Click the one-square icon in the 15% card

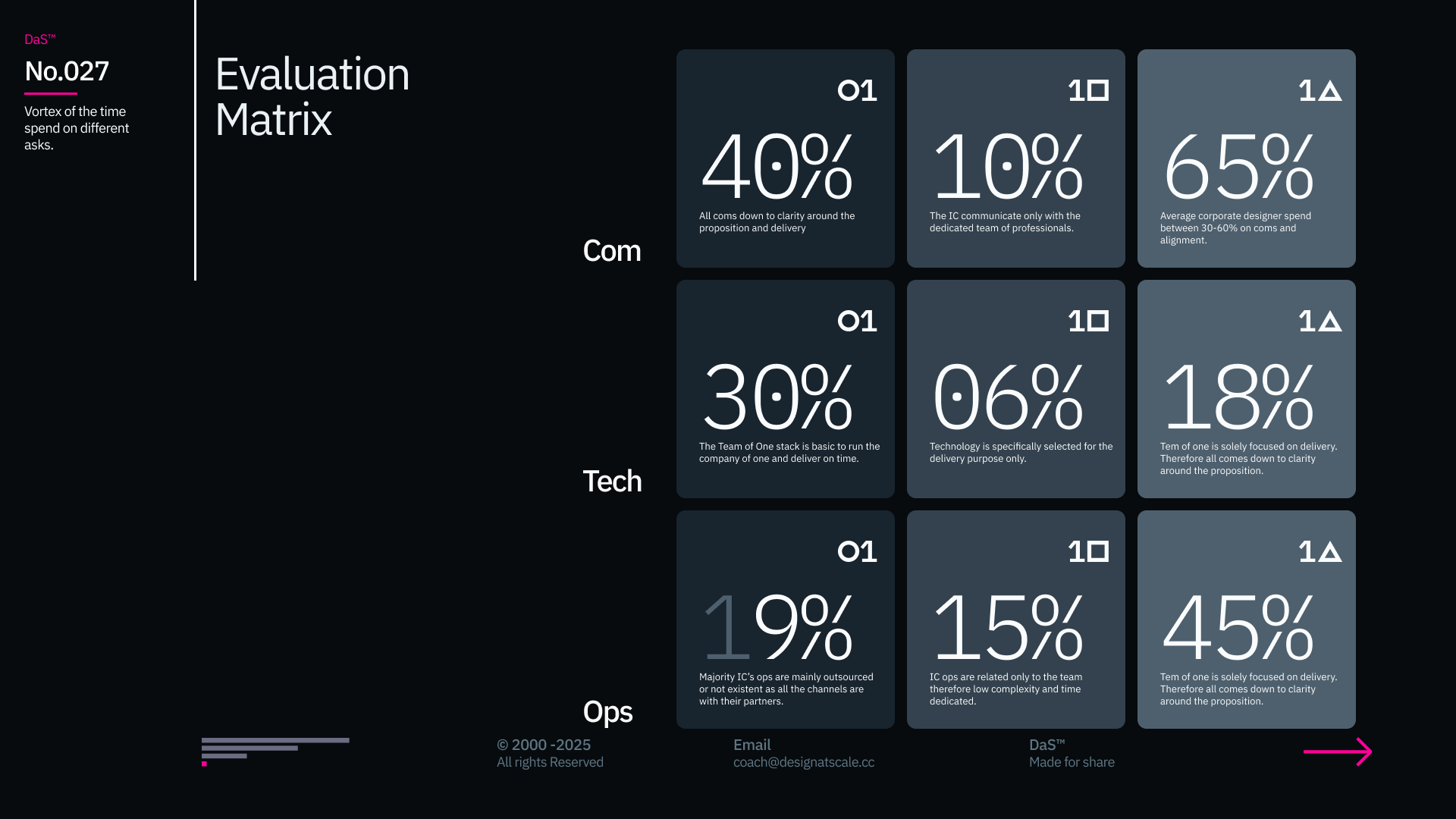[1088, 551]
